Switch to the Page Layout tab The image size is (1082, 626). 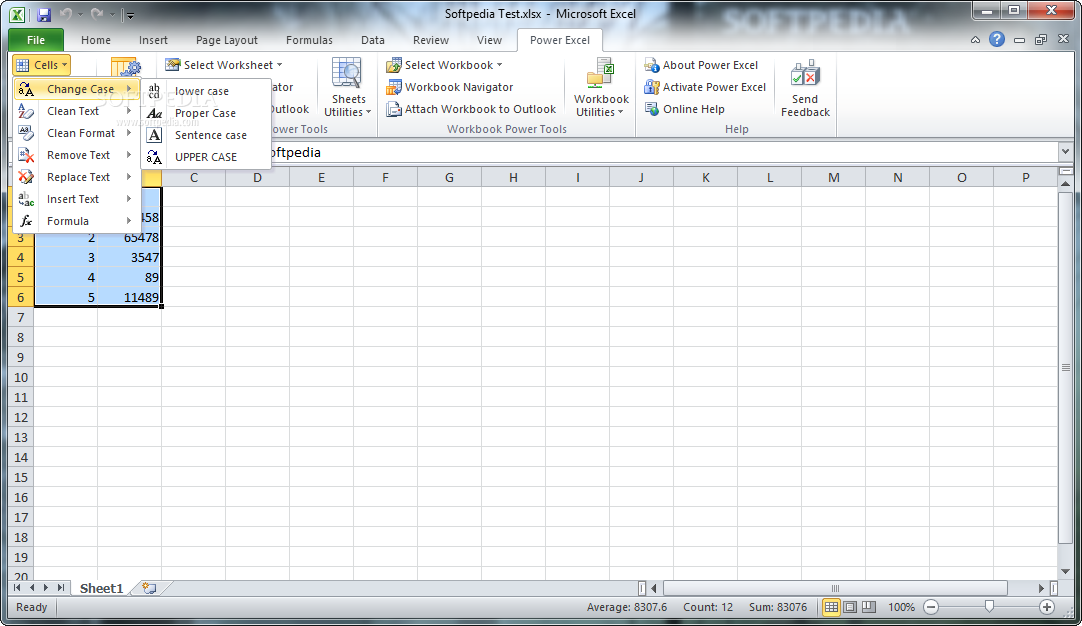pos(226,40)
